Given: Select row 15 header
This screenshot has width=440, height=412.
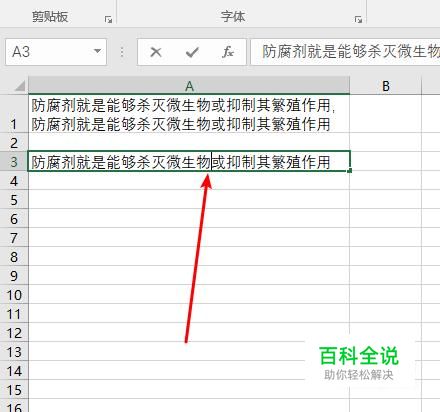Looking at the screenshot, I should 14,390.
